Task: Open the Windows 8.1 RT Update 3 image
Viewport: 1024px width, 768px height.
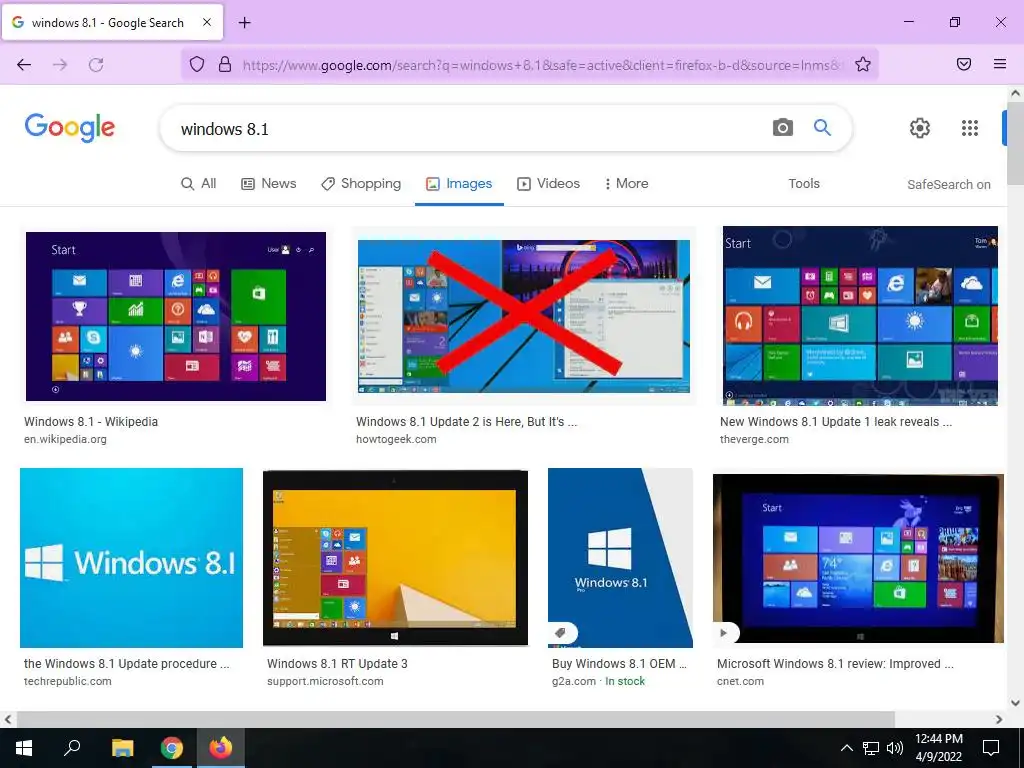Action: [x=395, y=558]
